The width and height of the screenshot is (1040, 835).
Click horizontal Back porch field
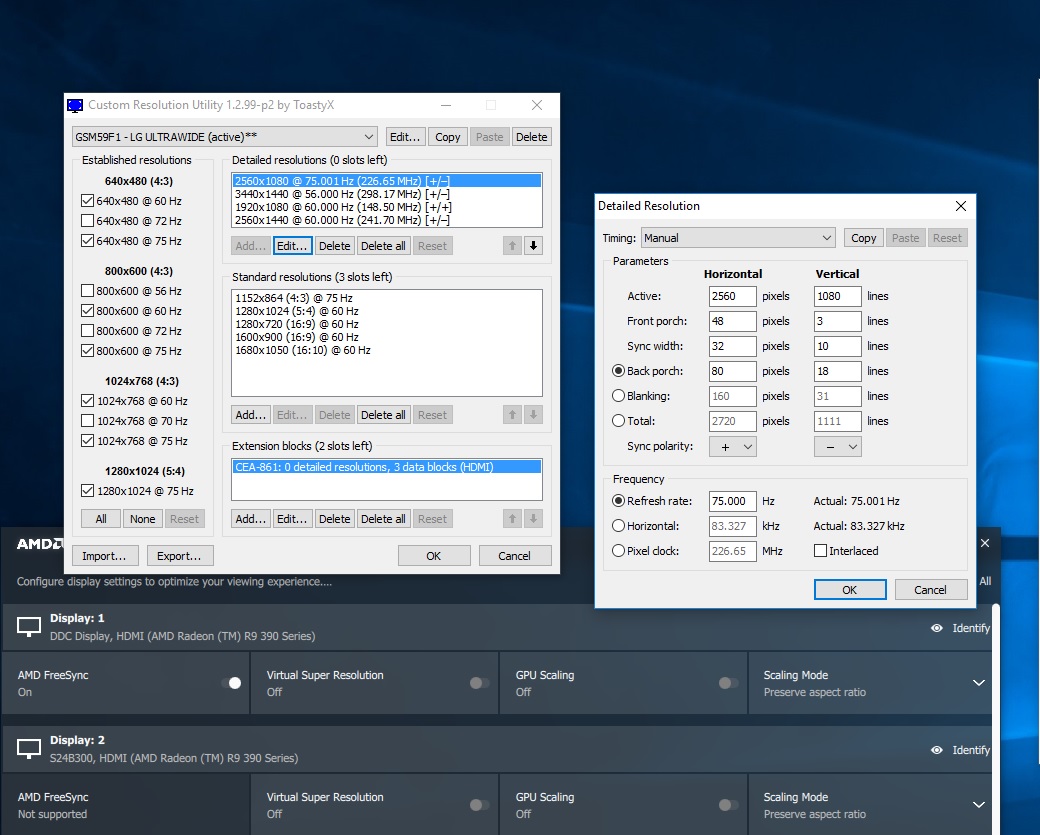732,371
